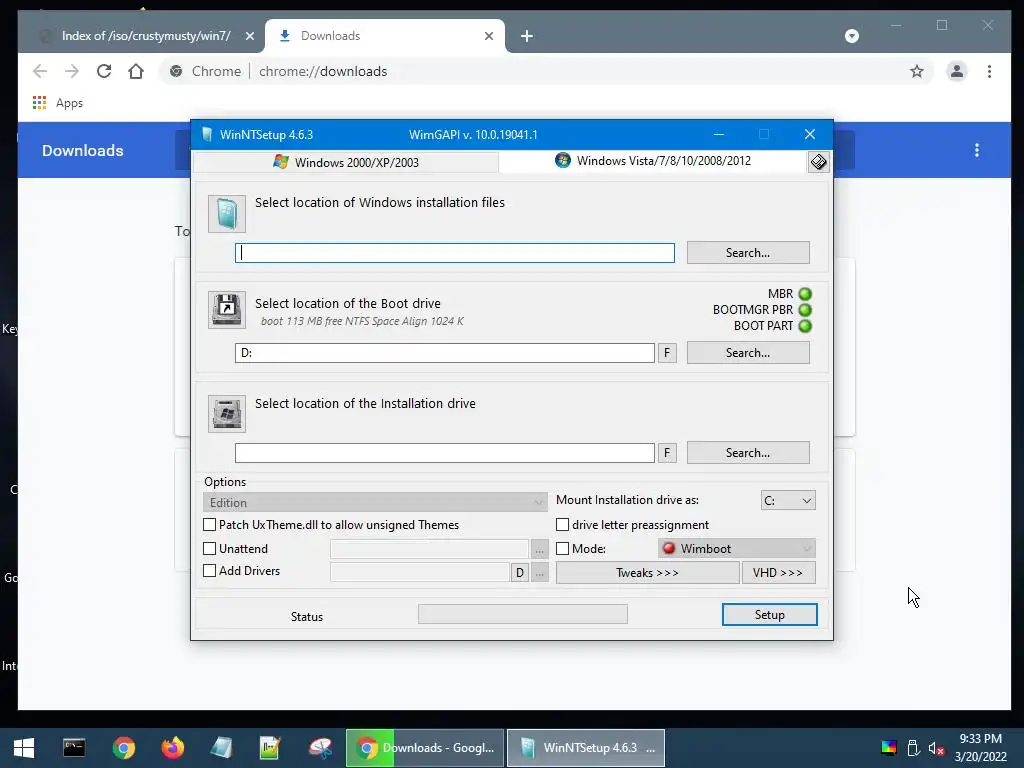
Task: Browse Unattend file with ... button
Action: point(539,549)
